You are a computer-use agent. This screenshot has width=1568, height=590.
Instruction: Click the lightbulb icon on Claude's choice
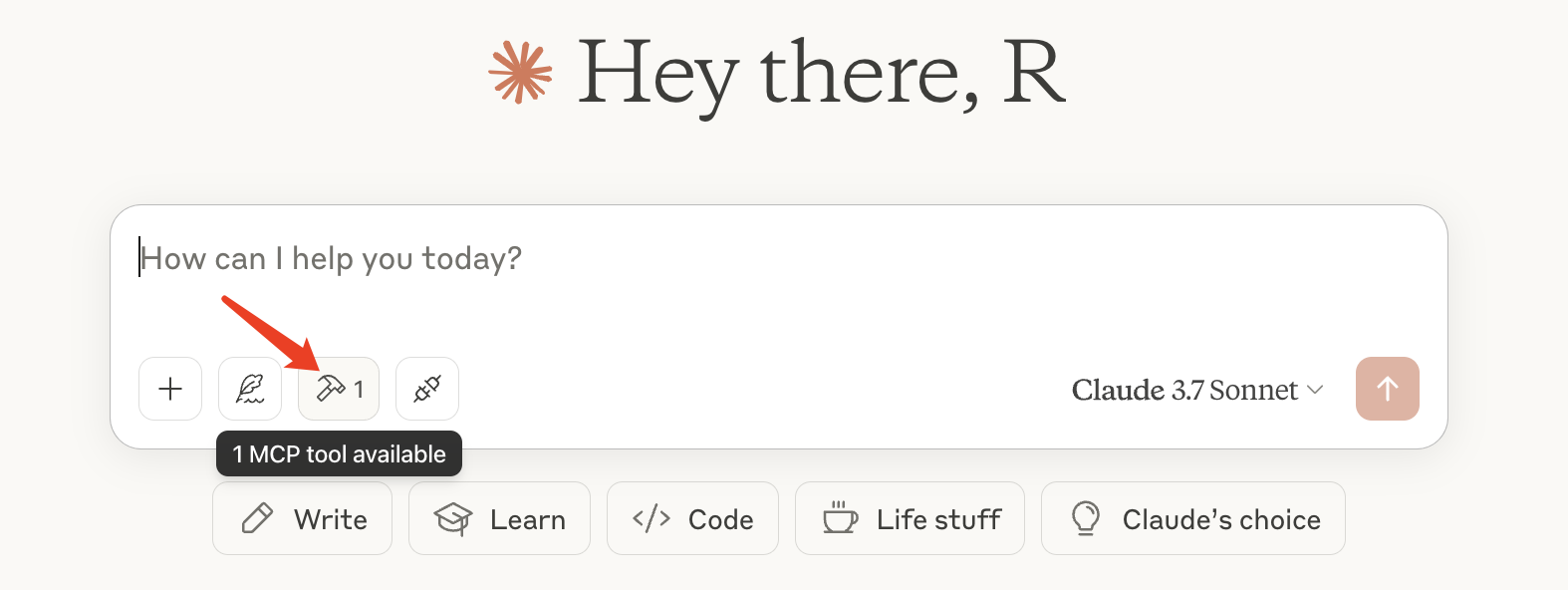pyautogui.click(x=1086, y=518)
